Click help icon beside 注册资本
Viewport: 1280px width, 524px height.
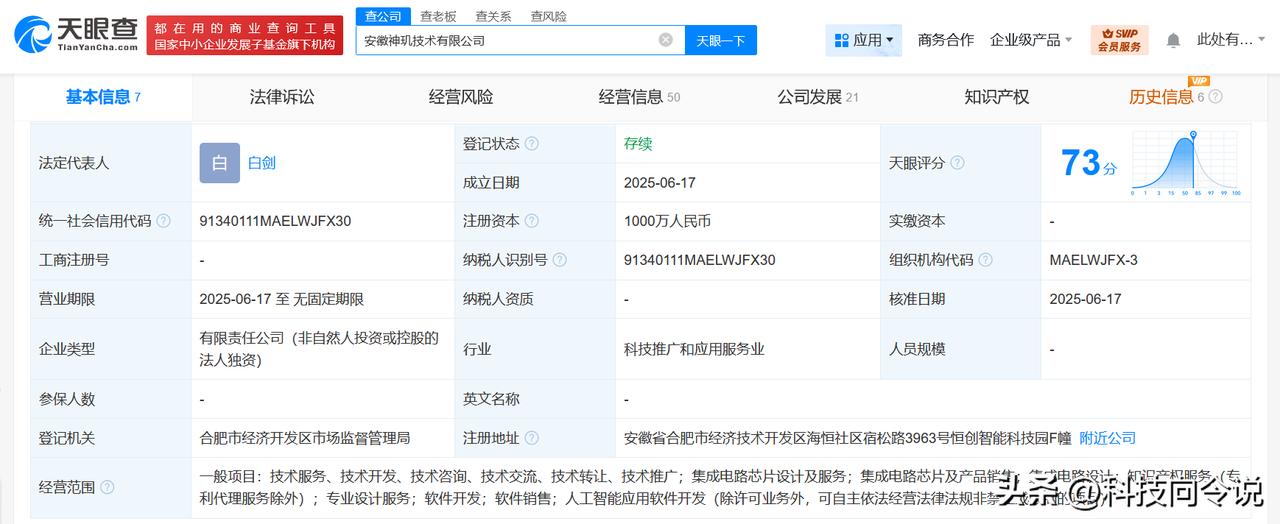532,221
